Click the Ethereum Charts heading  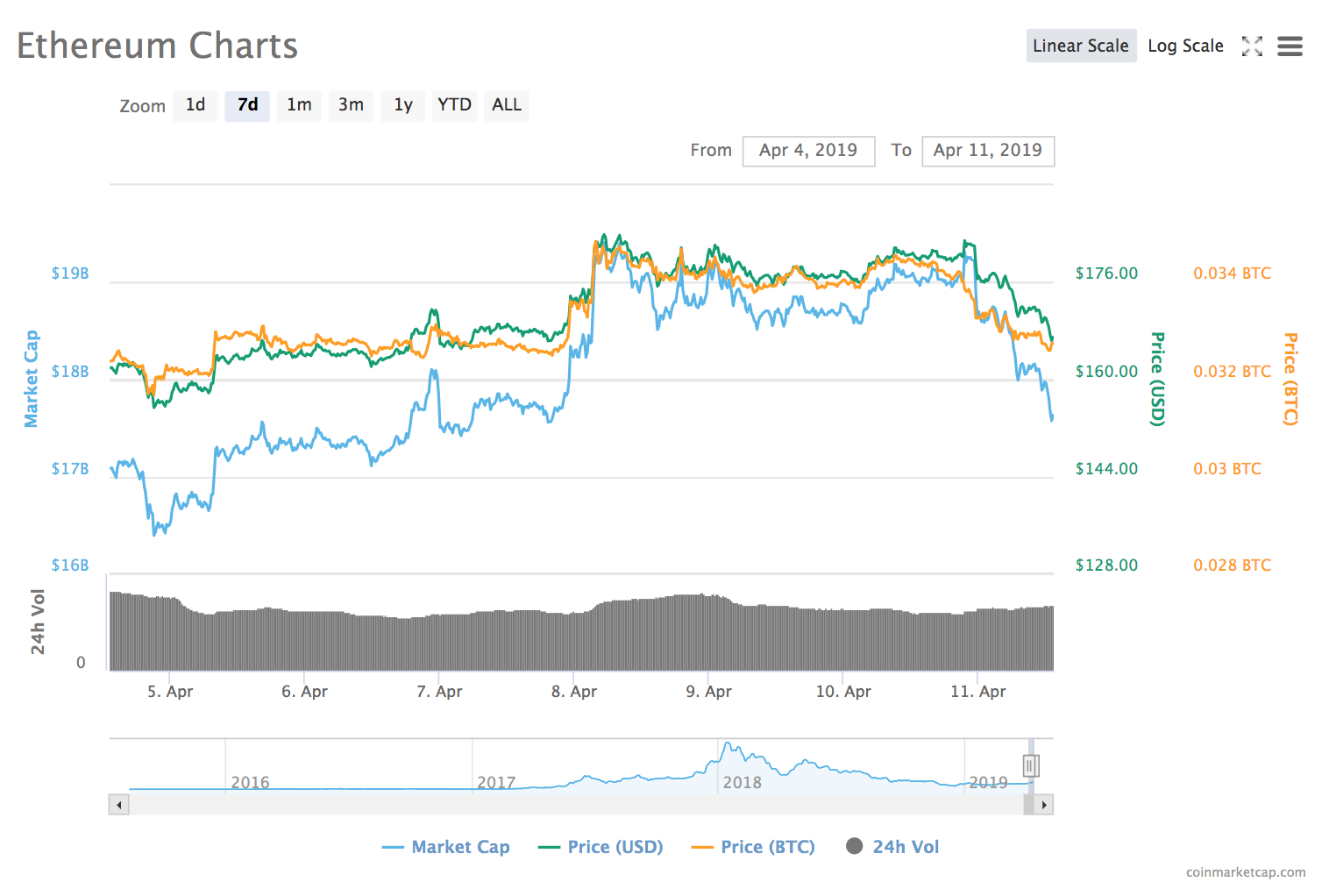158,46
